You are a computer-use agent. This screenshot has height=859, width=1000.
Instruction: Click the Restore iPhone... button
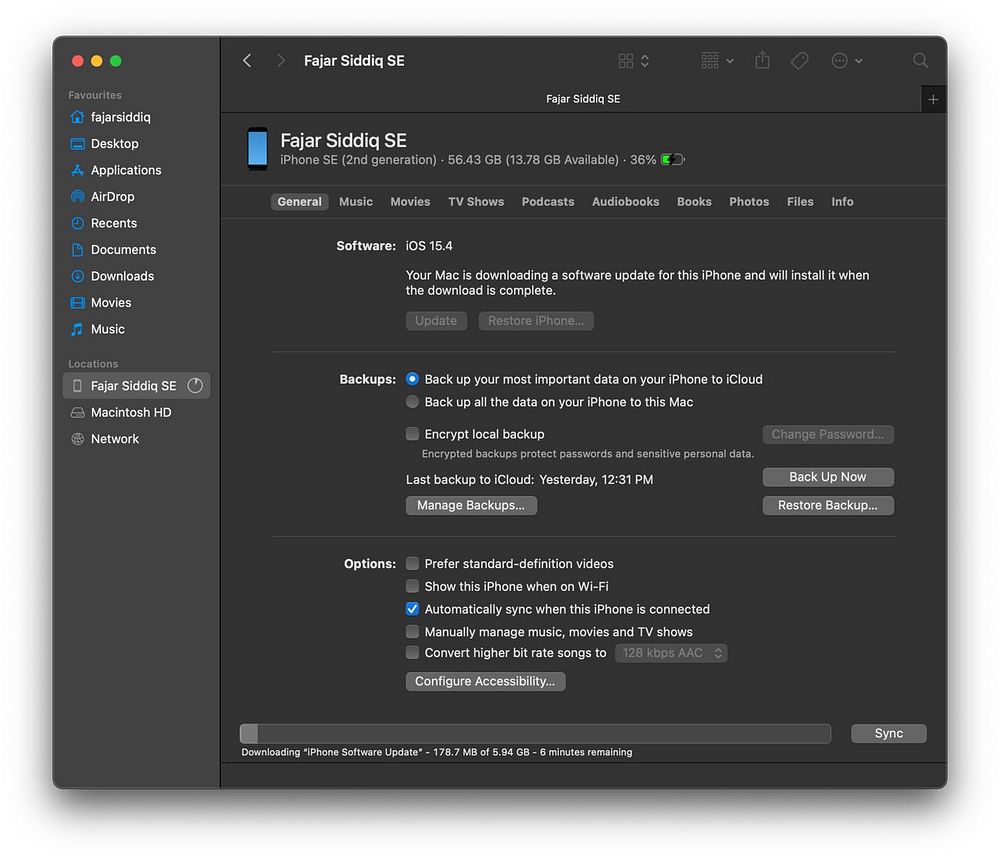click(536, 321)
